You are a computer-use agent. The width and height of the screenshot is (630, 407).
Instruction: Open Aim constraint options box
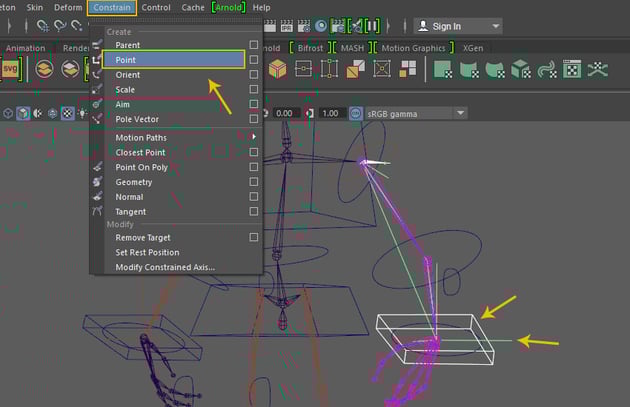coord(254,104)
